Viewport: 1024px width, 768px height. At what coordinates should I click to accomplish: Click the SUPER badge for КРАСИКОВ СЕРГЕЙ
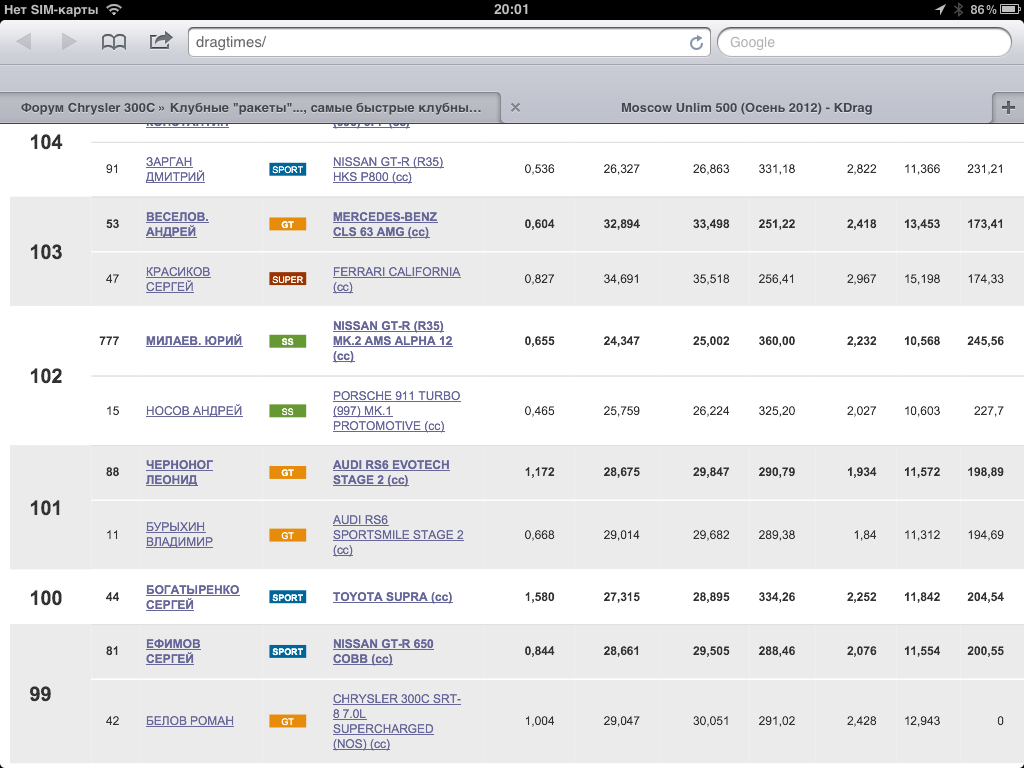coord(287,279)
